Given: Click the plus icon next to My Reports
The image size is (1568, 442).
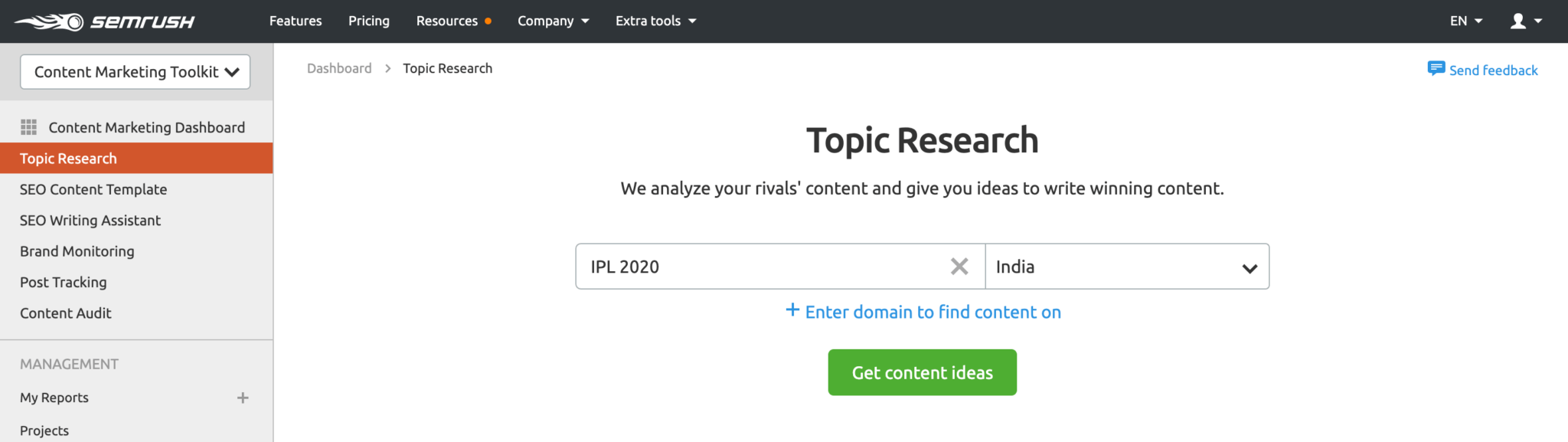Looking at the screenshot, I should (243, 398).
